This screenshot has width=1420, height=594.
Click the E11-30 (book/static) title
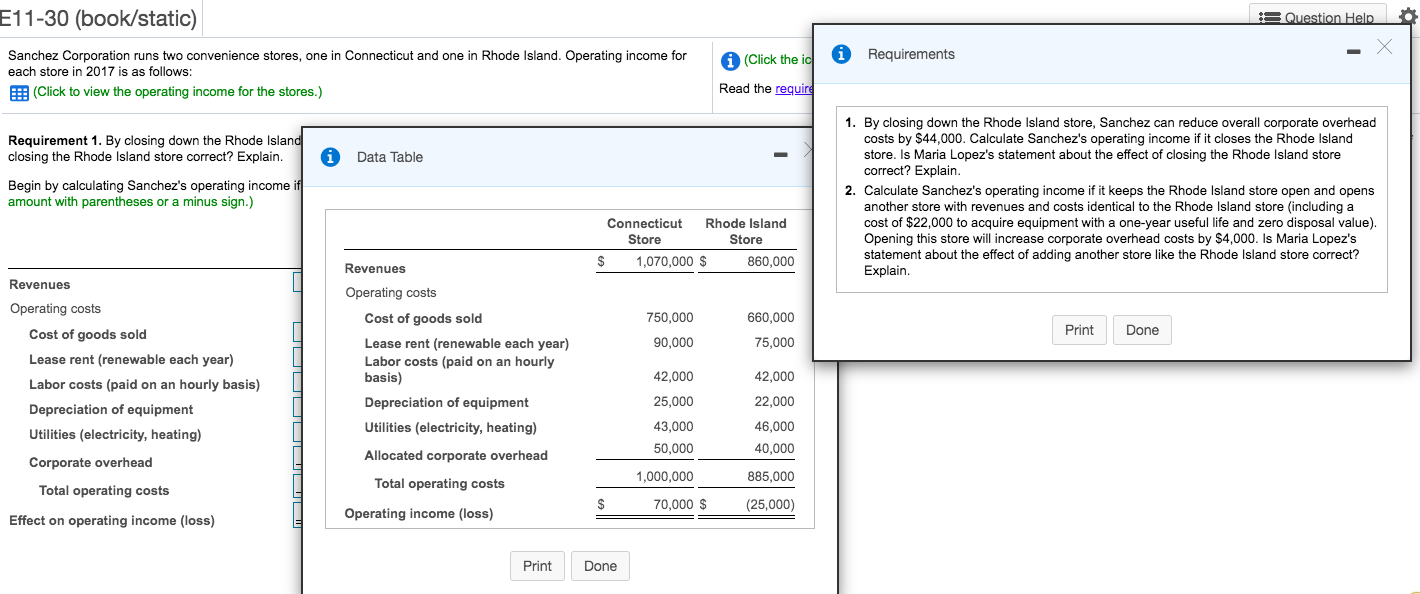tap(99, 17)
